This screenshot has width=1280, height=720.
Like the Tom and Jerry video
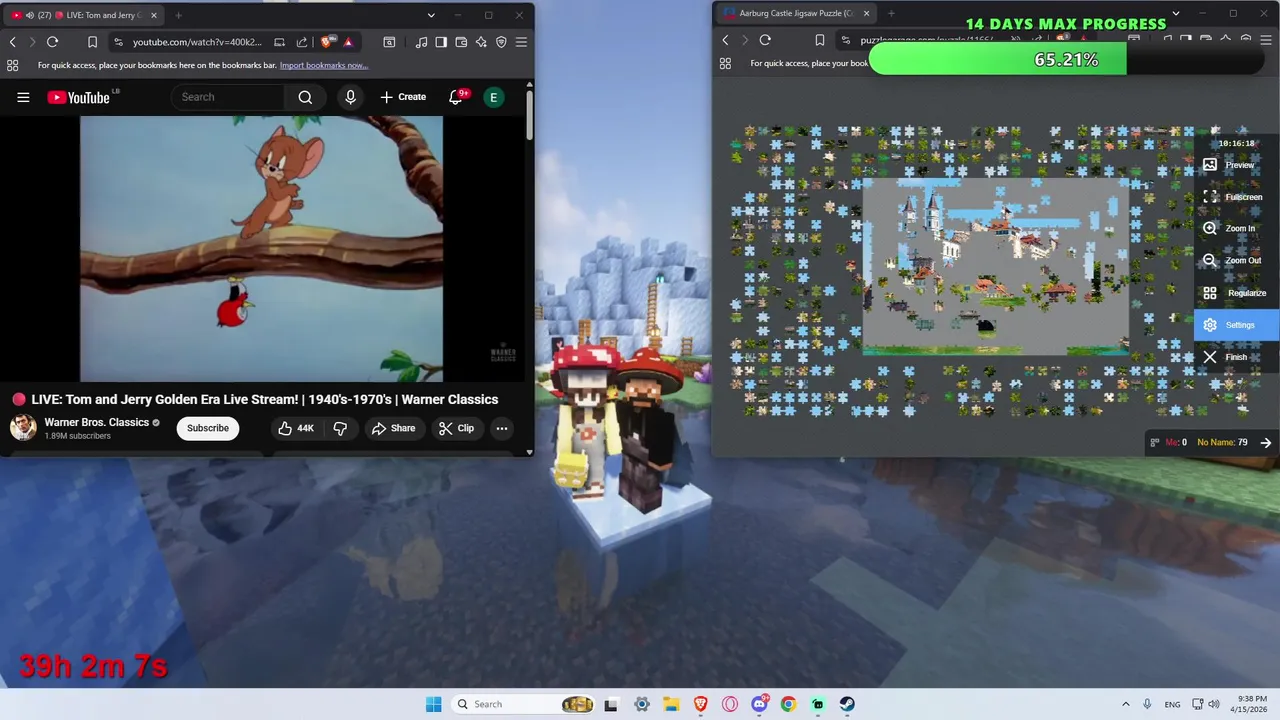(296, 428)
